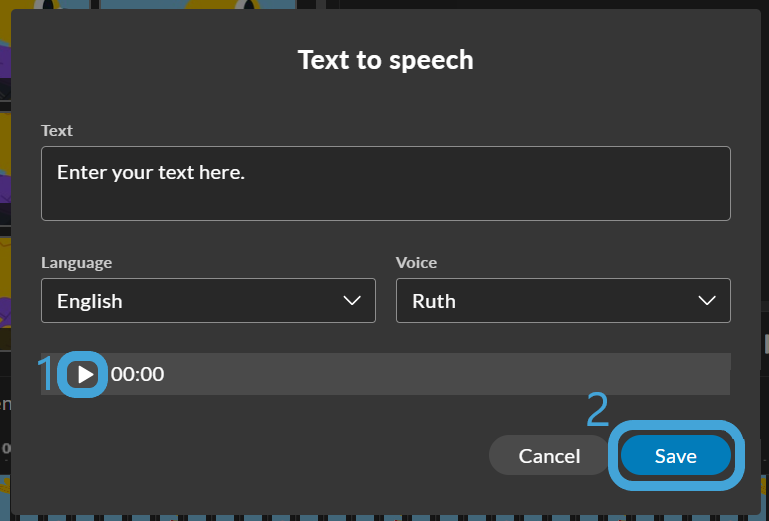Image resolution: width=769 pixels, height=521 pixels.
Task: Click the 'Enter your text here.' placeholder
Action: tap(151, 172)
